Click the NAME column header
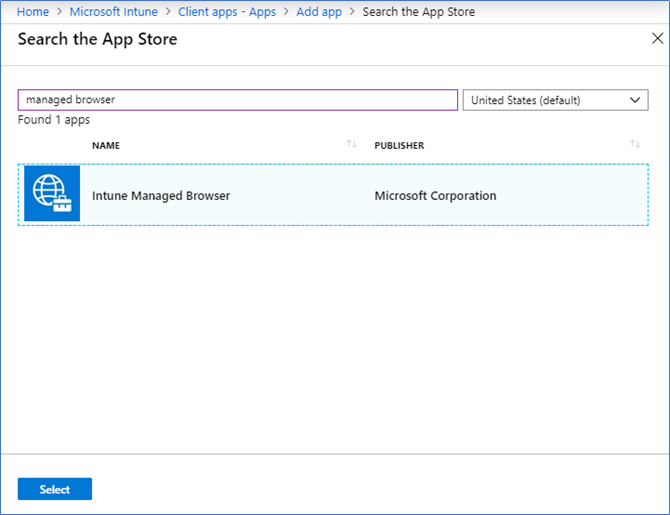The height and width of the screenshot is (515, 670). pyautogui.click(x=106, y=145)
